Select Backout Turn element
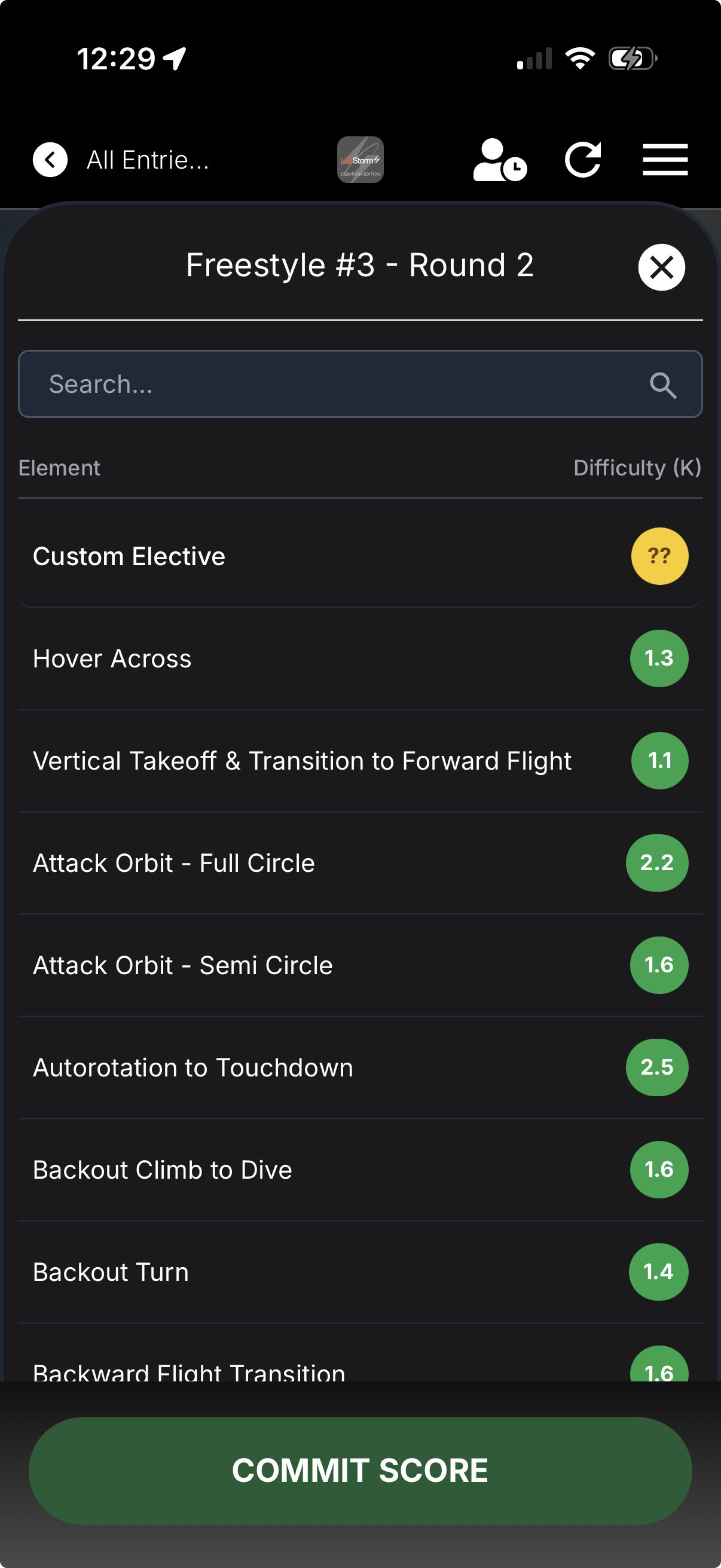 point(360,1272)
